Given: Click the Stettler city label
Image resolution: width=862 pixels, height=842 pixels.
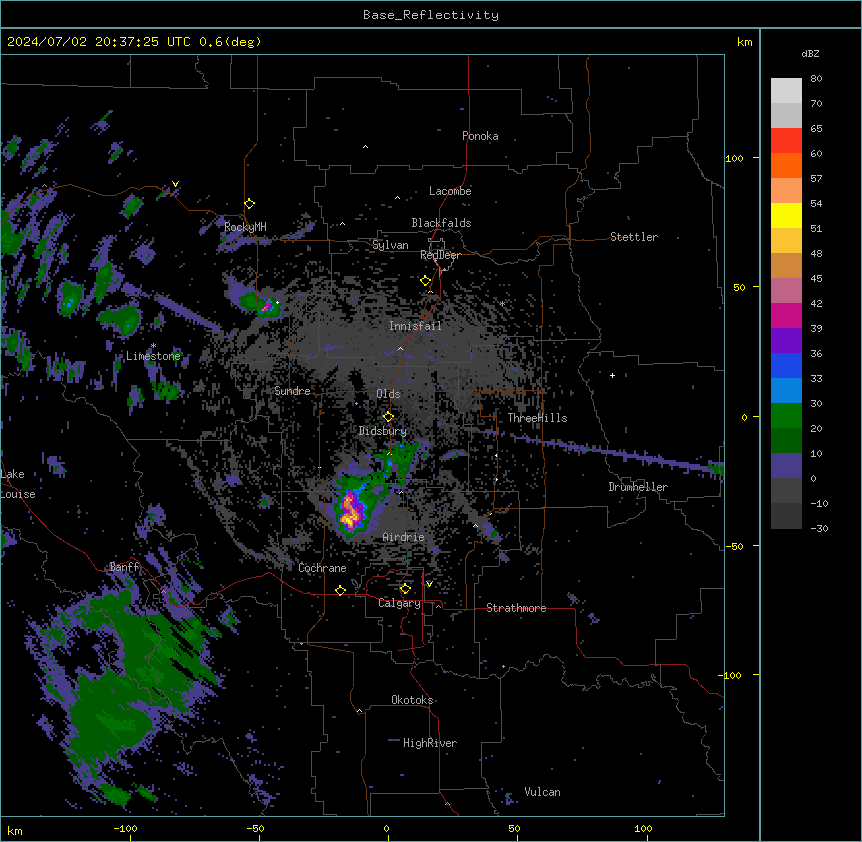Looking at the screenshot, I should (634, 237).
